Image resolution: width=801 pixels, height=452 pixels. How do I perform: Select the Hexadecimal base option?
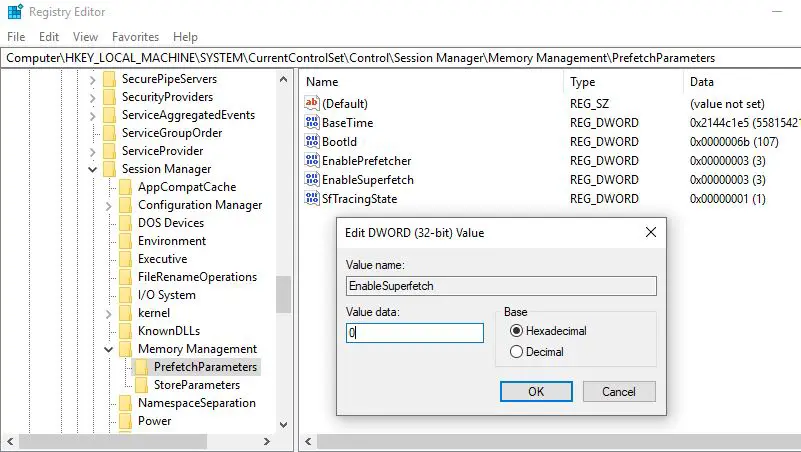(548, 330)
